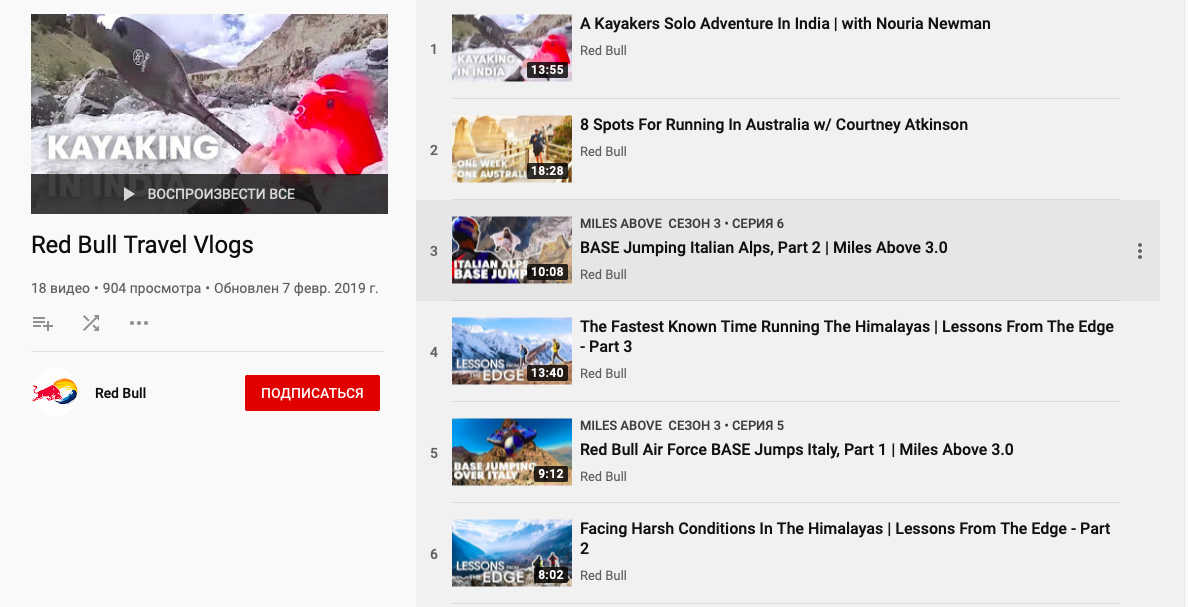Open playlist more options three-dot menu
This screenshot has width=1188, height=607.
click(139, 324)
